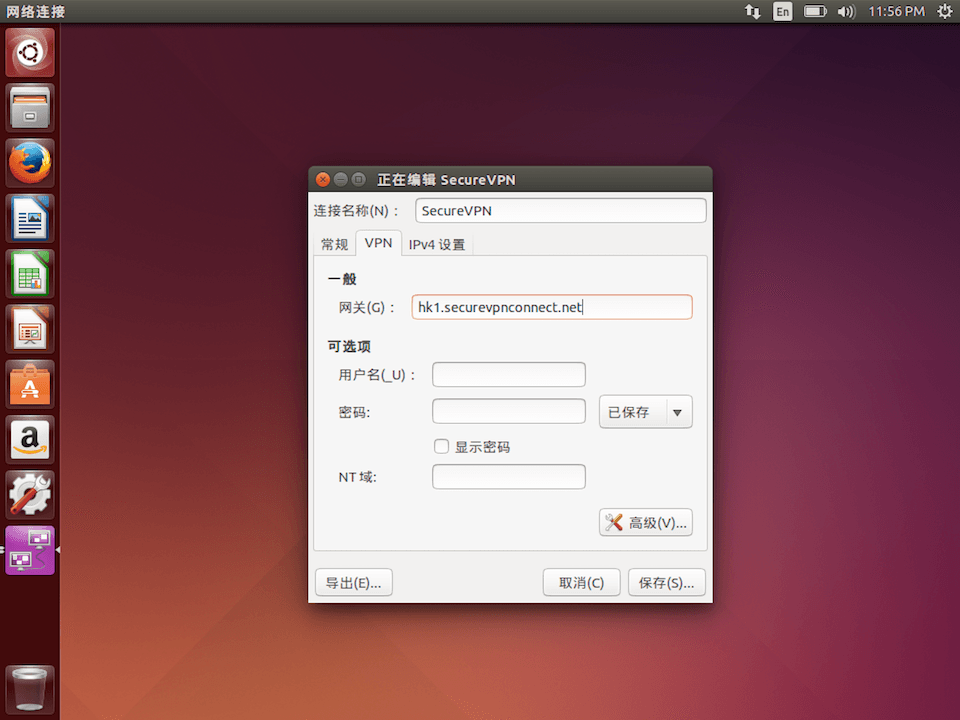Launch Firefox from the launcher
This screenshot has height=720, width=960.
coord(29,162)
